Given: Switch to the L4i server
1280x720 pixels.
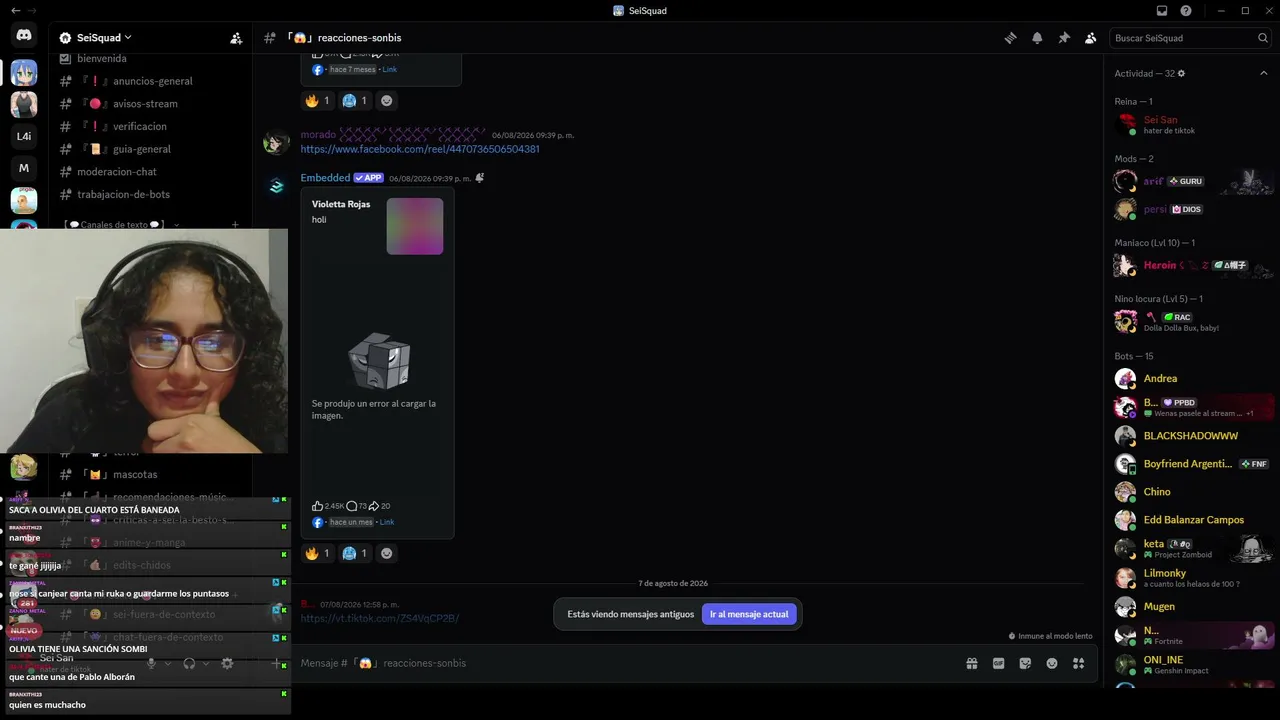Looking at the screenshot, I should 24,136.
